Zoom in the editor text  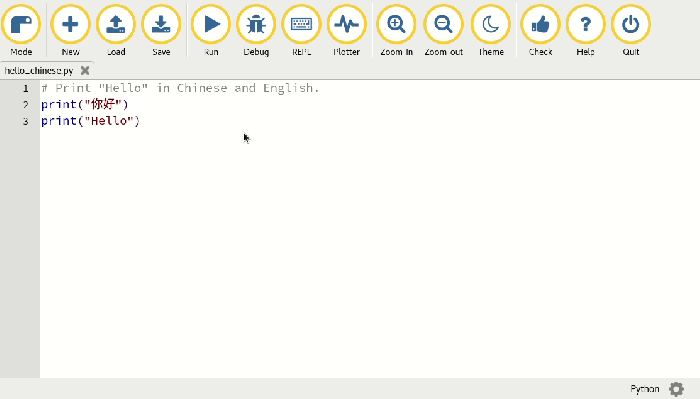pyautogui.click(x=396, y=30)
